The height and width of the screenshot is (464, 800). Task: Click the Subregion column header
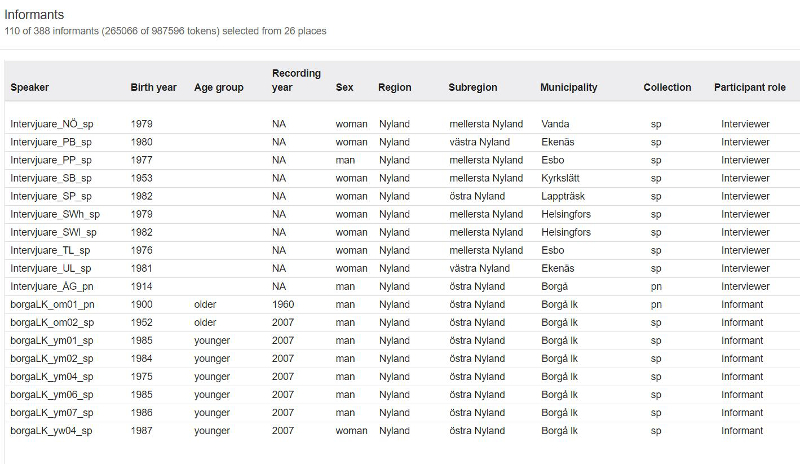point(472,88)
